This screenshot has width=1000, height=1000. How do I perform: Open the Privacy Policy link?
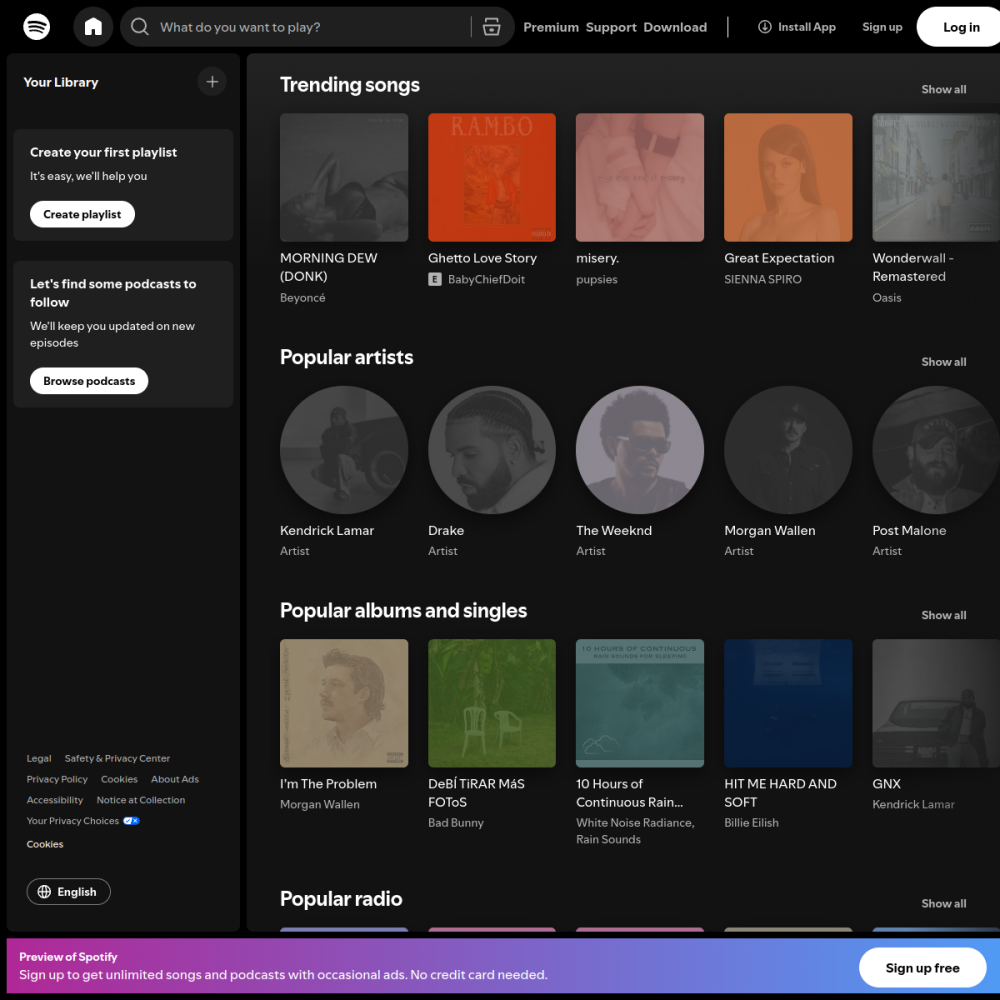(57, 779)
